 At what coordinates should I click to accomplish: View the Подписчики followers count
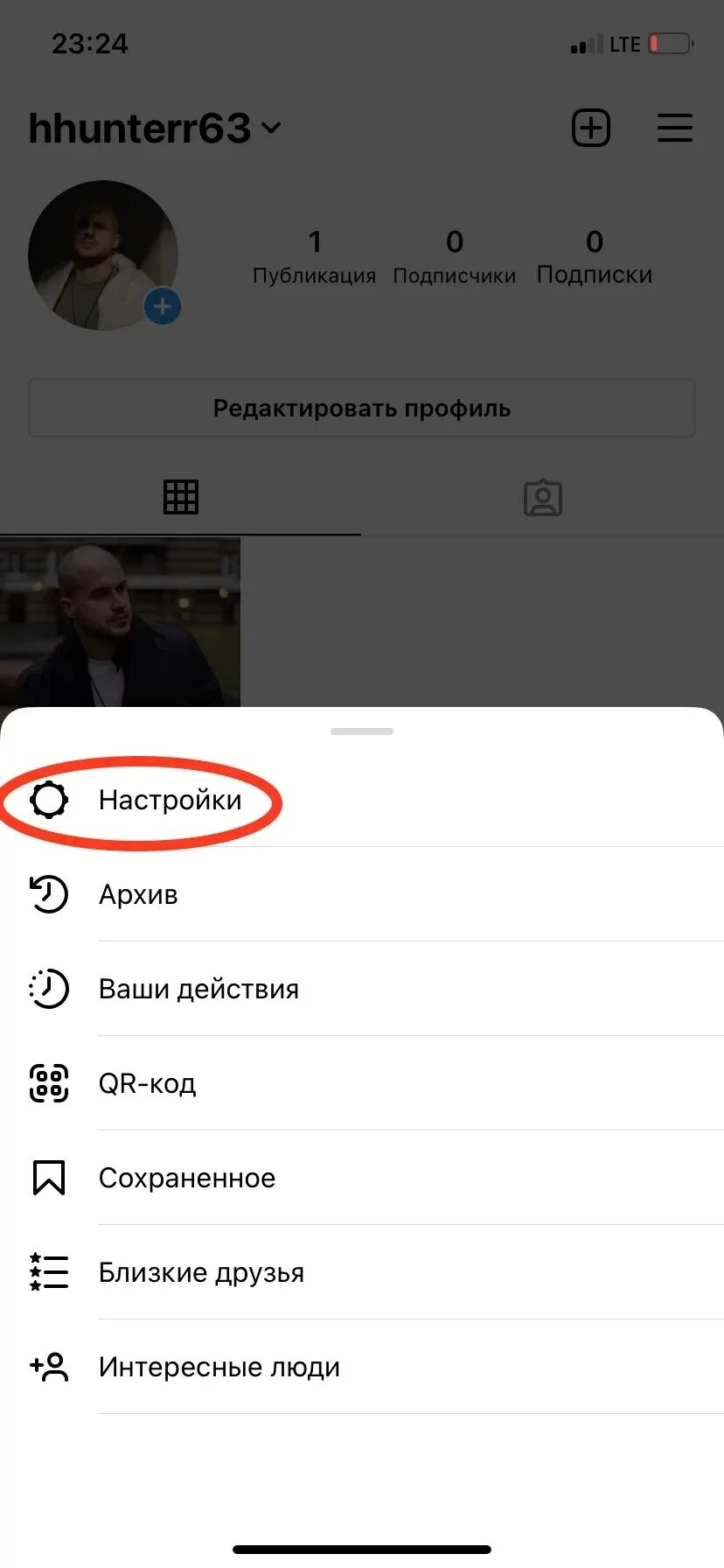pos(455,256)
